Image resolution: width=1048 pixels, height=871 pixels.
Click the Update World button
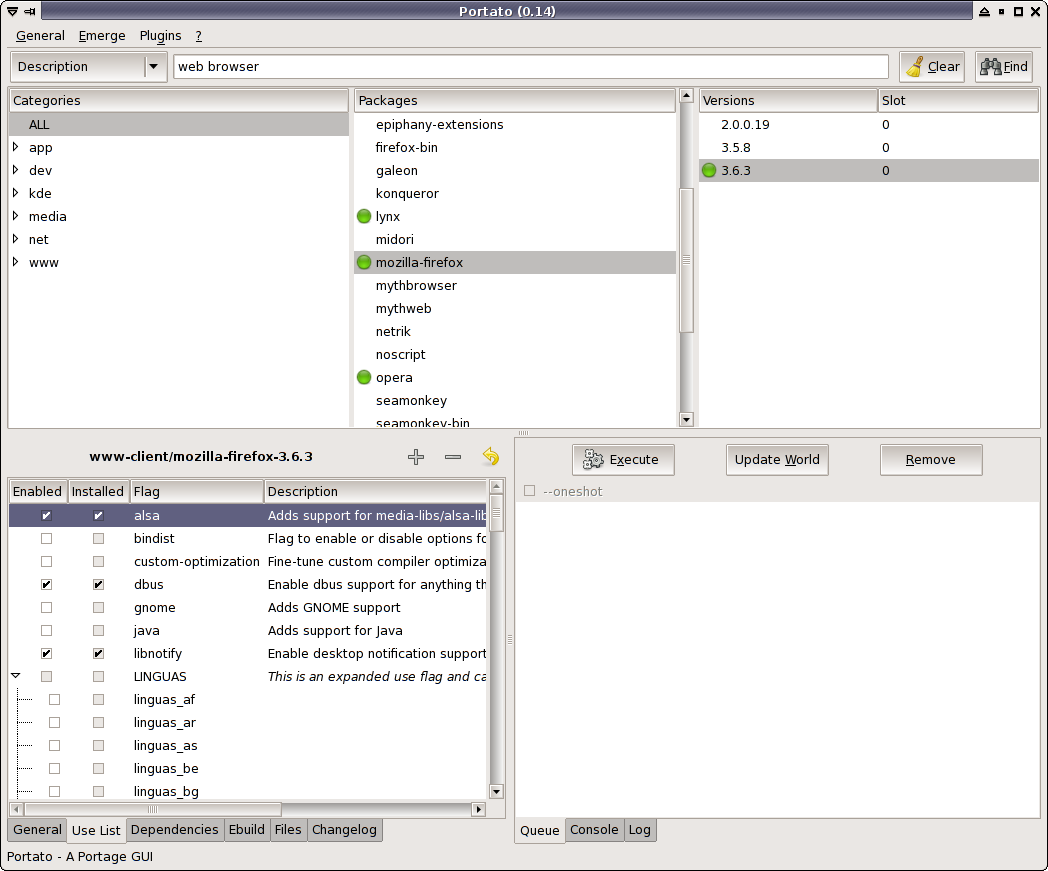[777, 460]
